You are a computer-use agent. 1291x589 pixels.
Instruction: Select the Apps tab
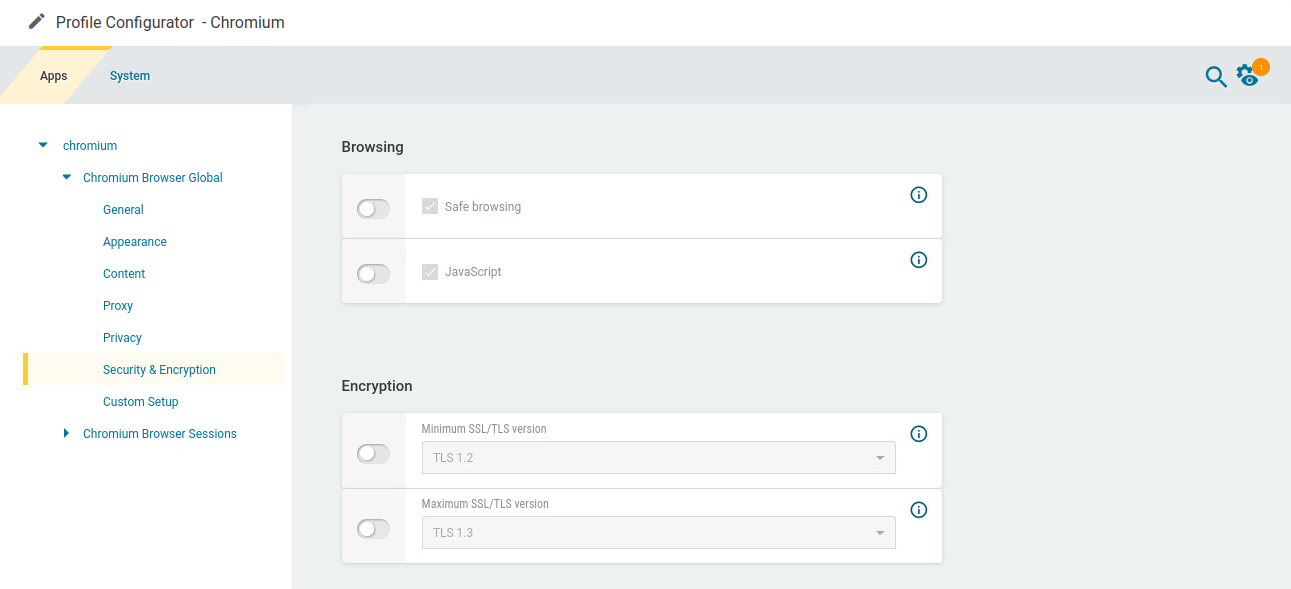(x=54, y=76)
